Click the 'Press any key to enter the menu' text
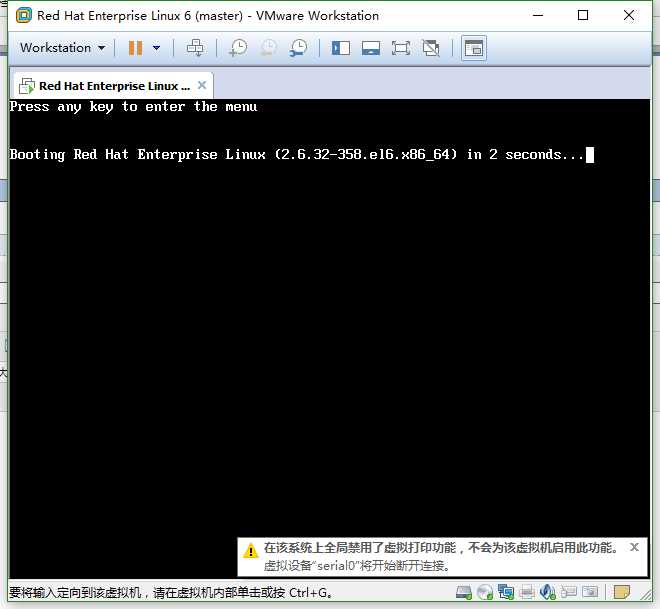Screen dimensions: 660x609 tap(133, 106)
